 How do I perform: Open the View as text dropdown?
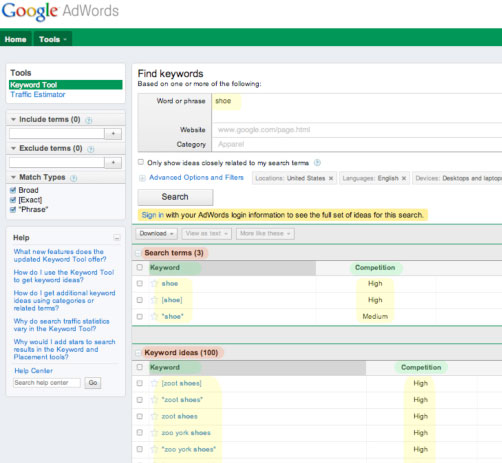click(207, 234)
